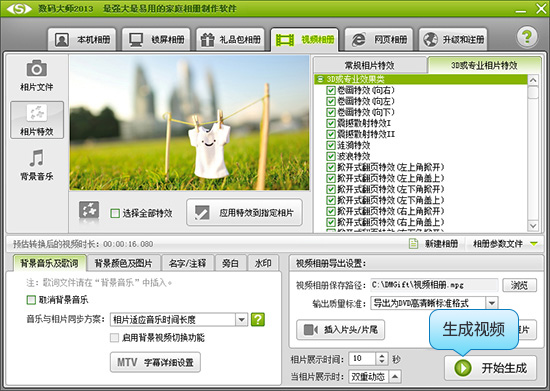
Task: Enable 取消背景音乐 checkbox
Action: point(31,300)
